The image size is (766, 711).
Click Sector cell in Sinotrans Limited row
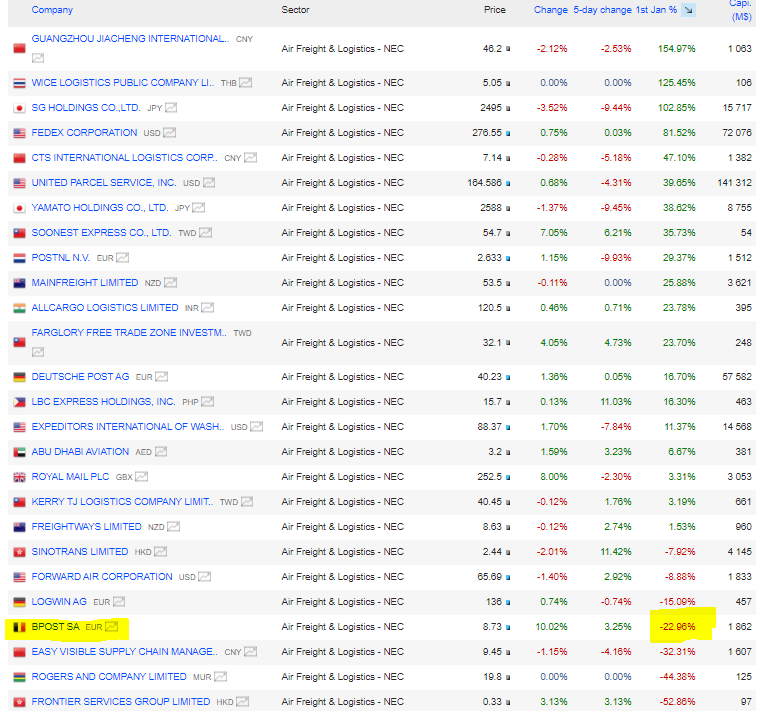coord(342,552)
